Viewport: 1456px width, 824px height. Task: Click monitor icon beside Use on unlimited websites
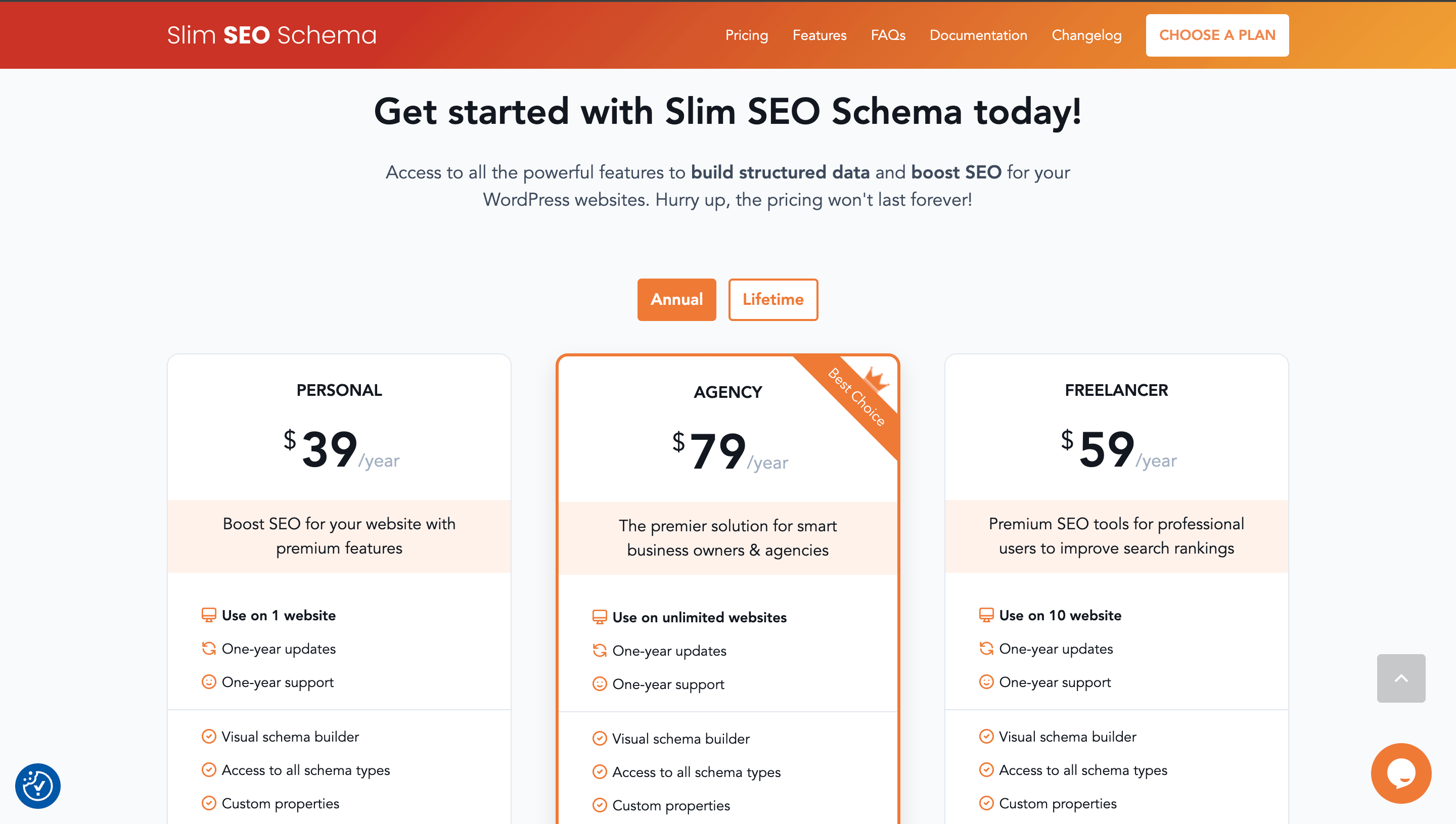point(599,617)
